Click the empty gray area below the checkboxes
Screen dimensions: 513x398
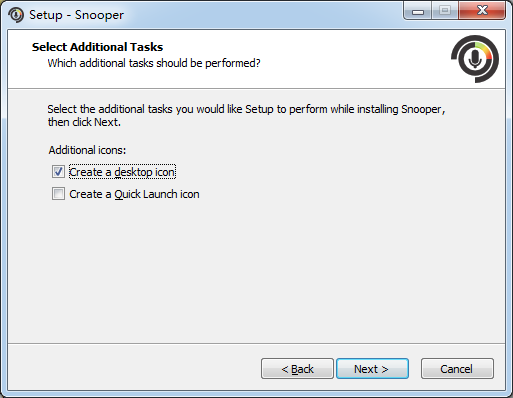coord(256,270)
